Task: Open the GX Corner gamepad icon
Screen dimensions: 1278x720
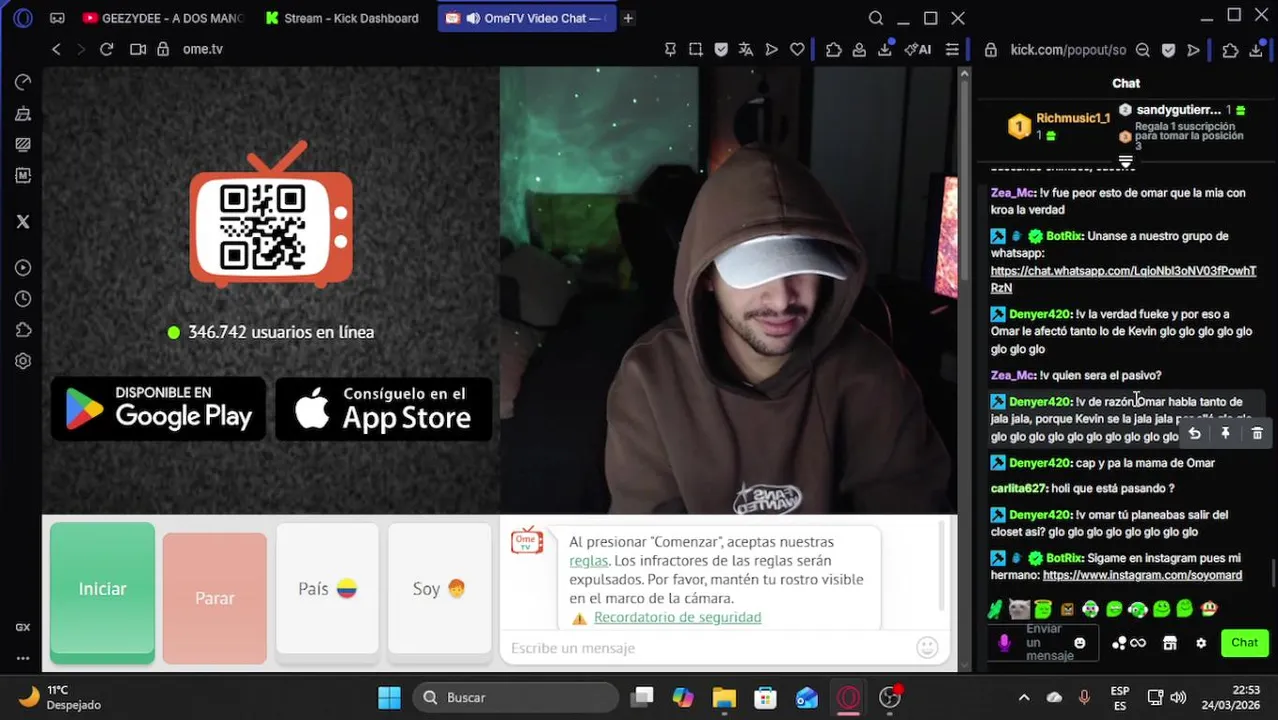Action: coord(57,18)
